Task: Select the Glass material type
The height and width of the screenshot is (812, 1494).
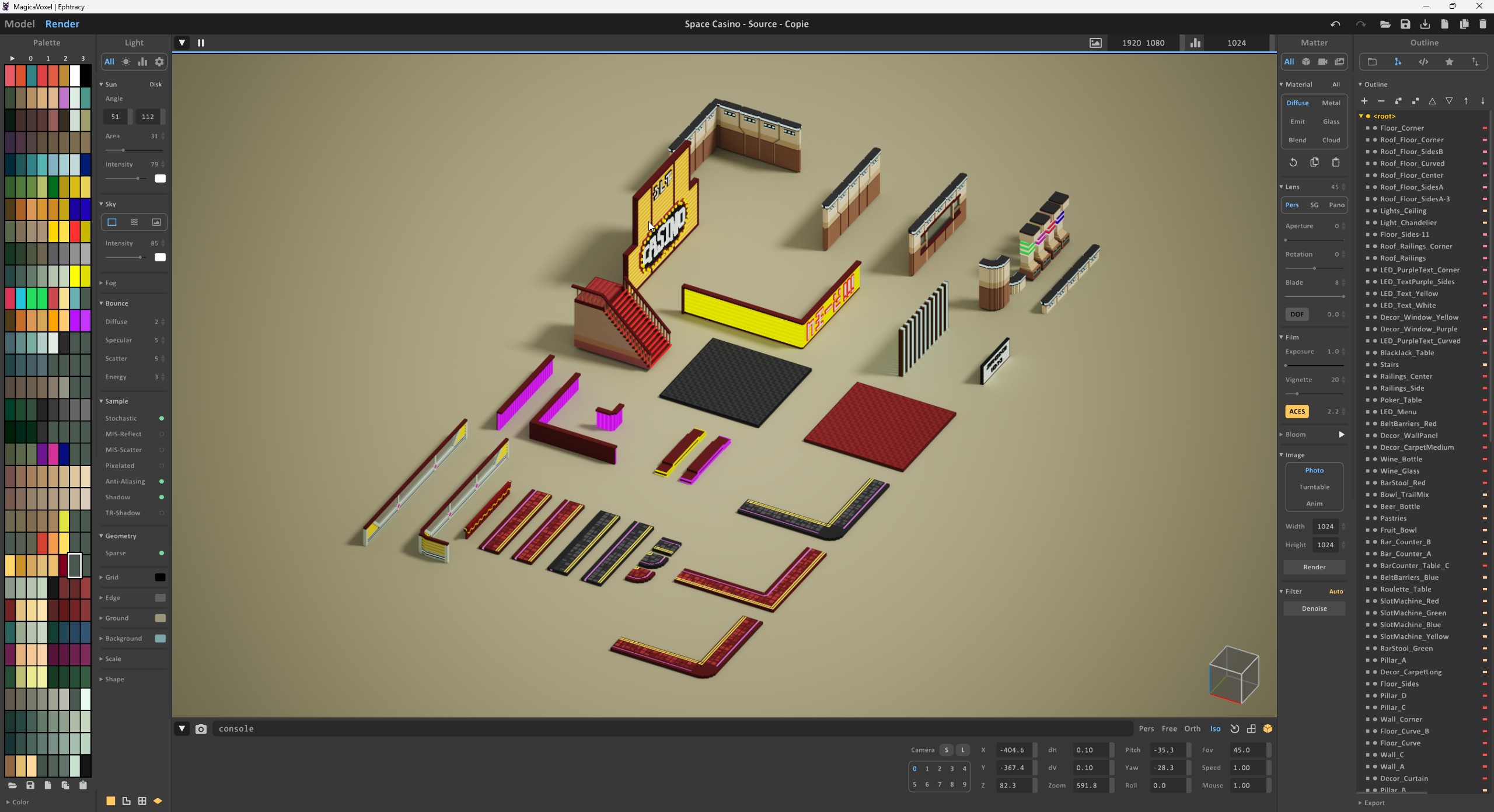Action: [x=1331, y=121]
